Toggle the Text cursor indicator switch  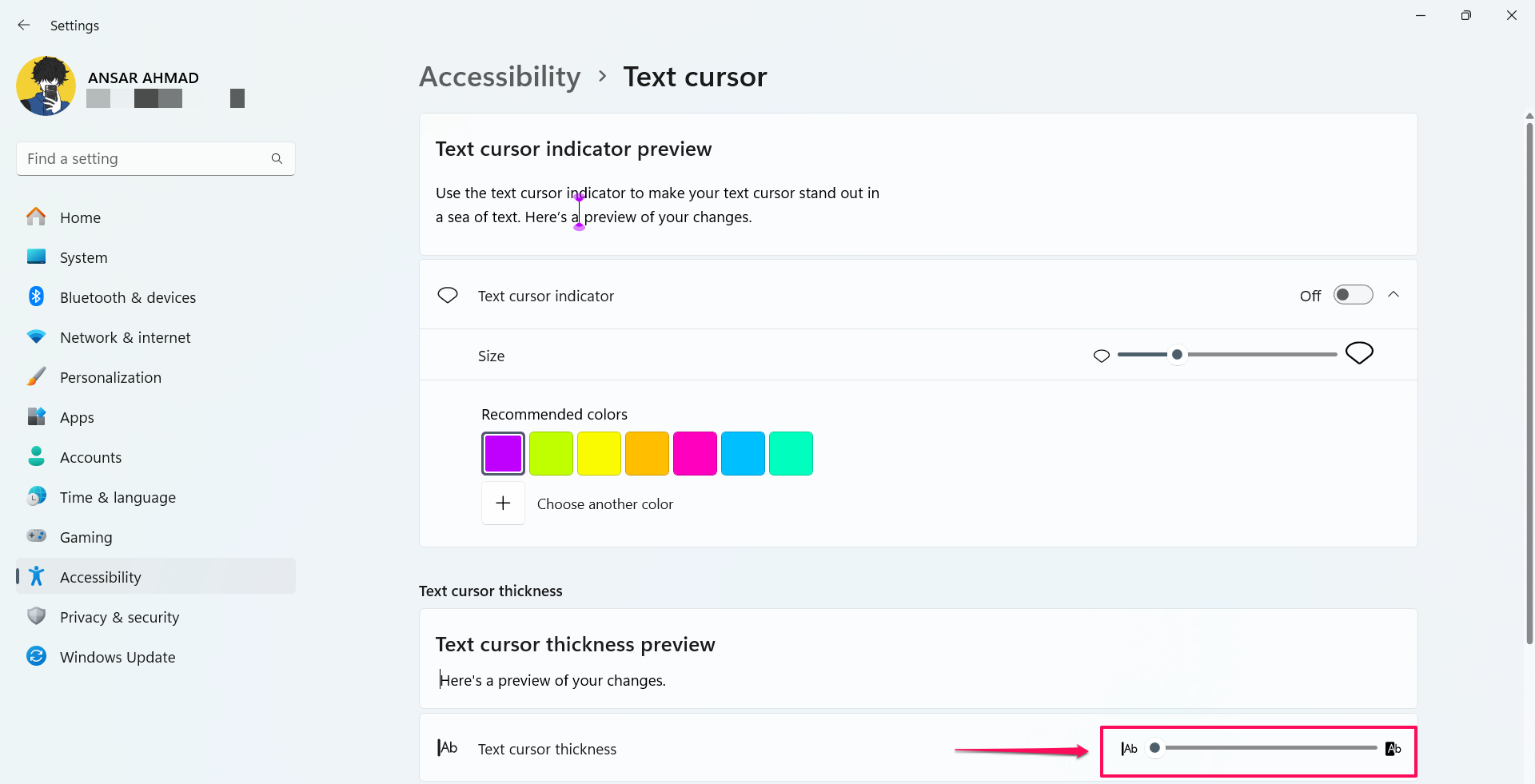coord(1353,295)
